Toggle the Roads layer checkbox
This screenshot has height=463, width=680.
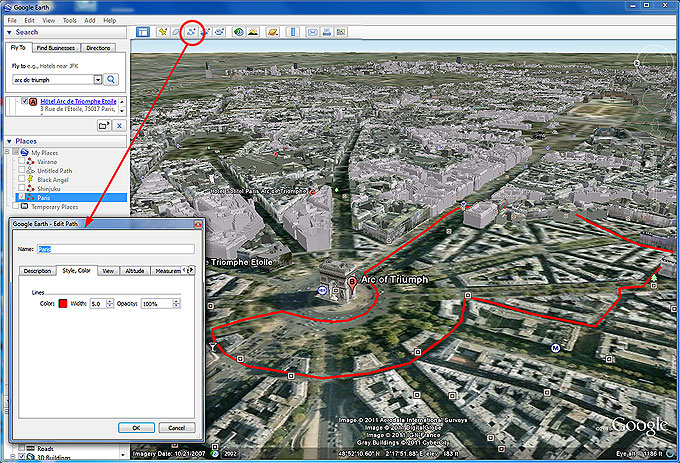pos(21,448)
